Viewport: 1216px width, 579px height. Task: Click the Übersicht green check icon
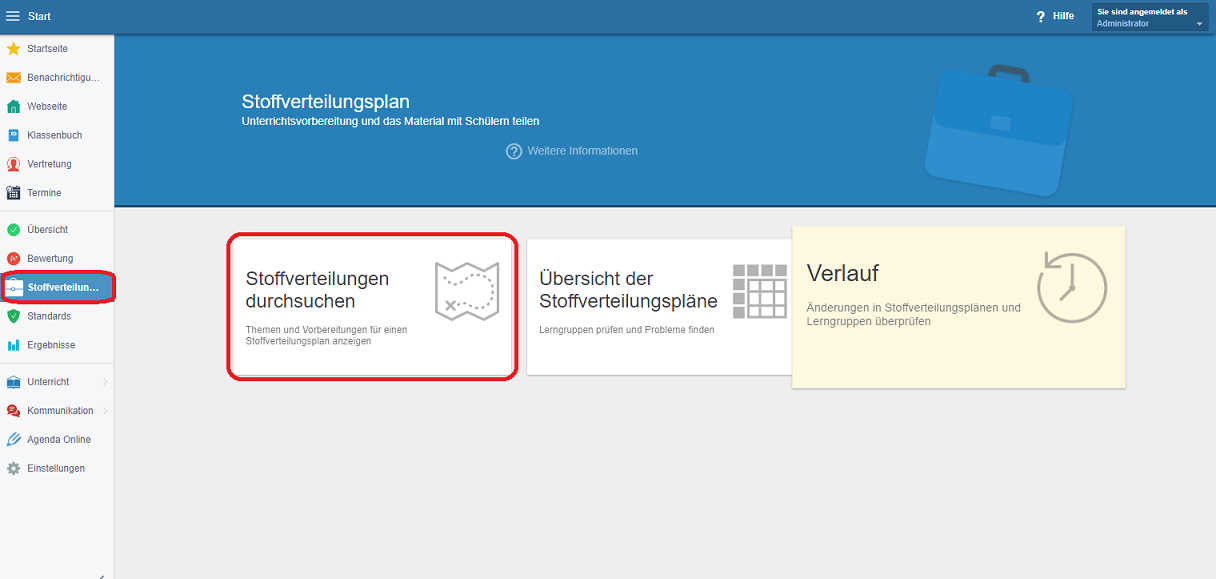13,230
